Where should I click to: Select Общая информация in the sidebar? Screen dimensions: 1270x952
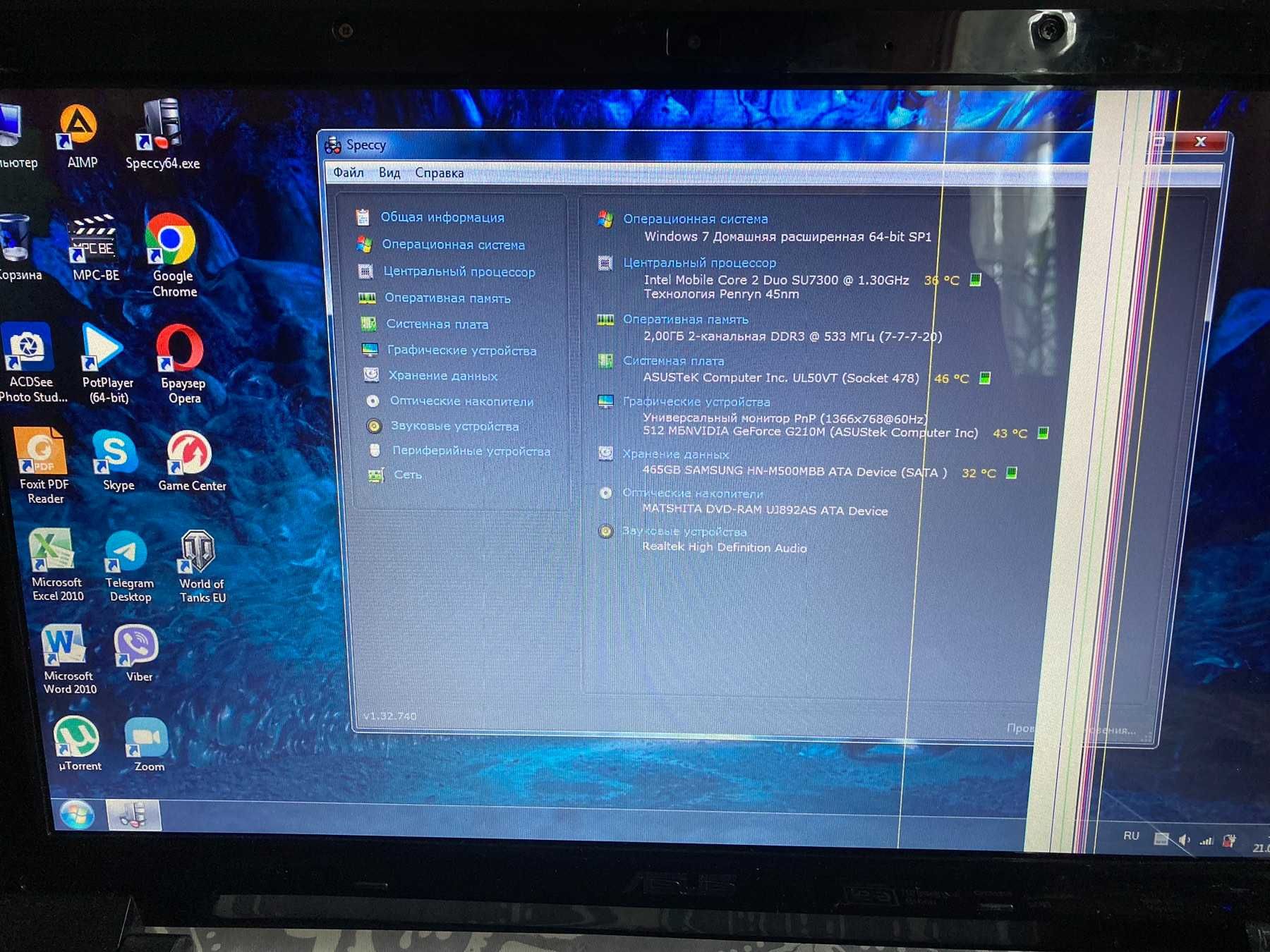pos(442,217)
